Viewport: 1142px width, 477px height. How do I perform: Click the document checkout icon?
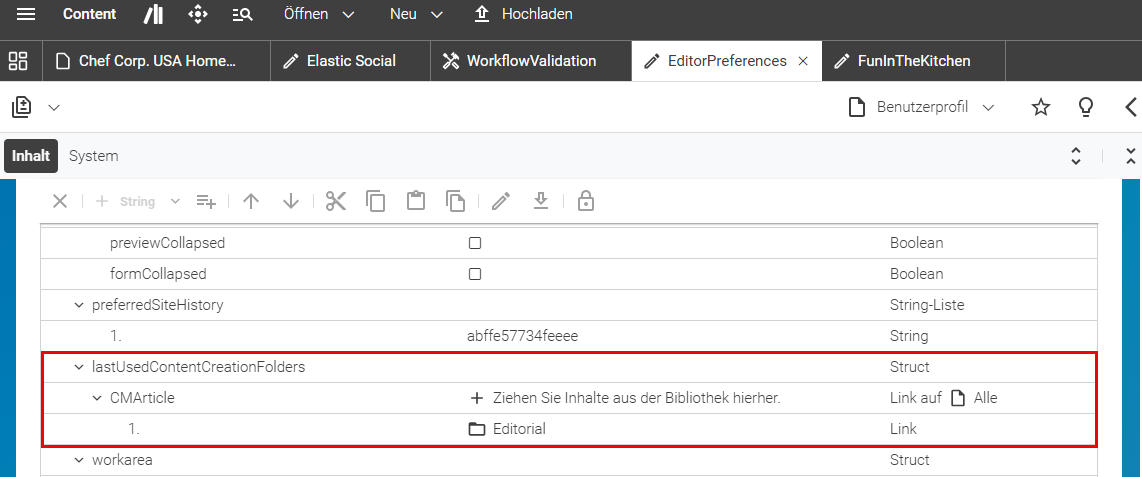click(x=22, y=108)
